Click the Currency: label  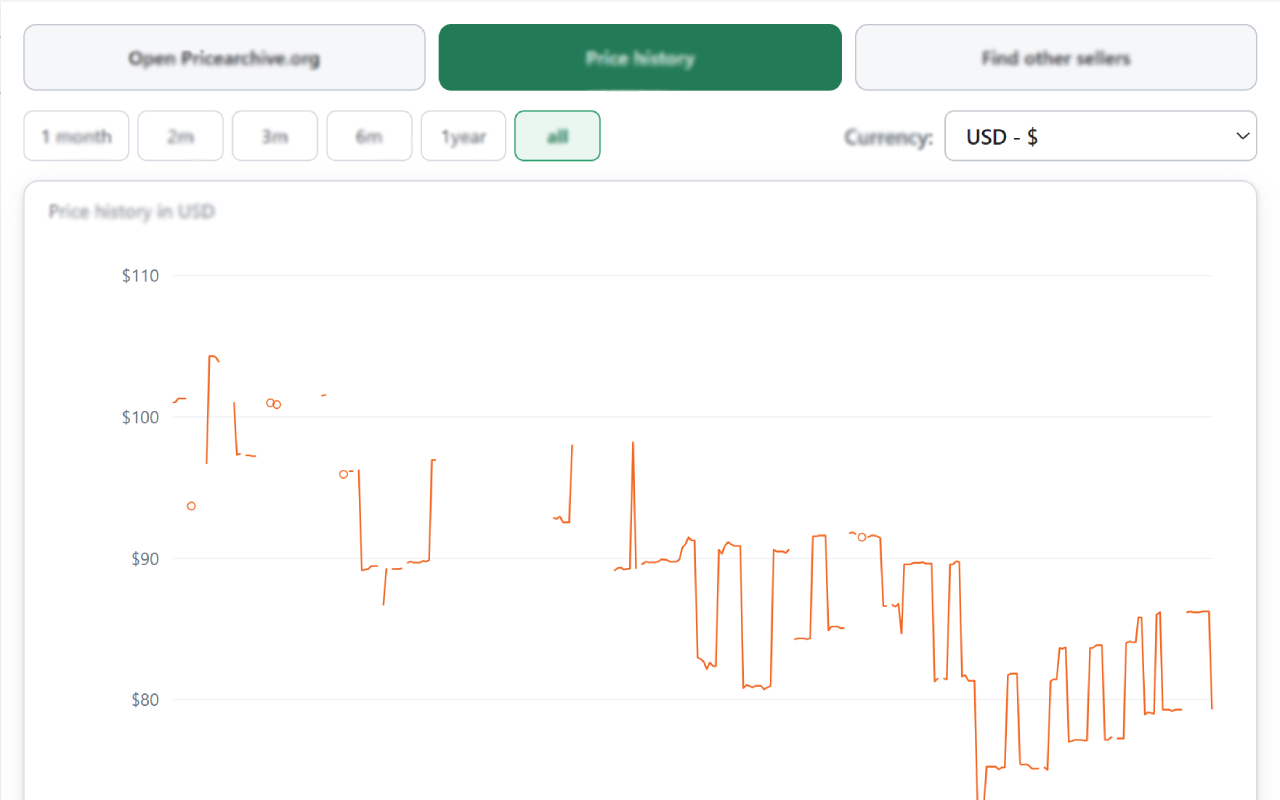(x=888, y=137)
